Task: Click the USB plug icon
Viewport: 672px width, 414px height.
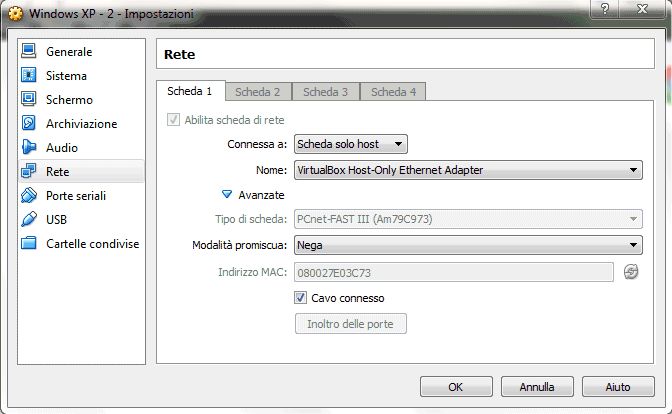Action: (x=29, y=219)
